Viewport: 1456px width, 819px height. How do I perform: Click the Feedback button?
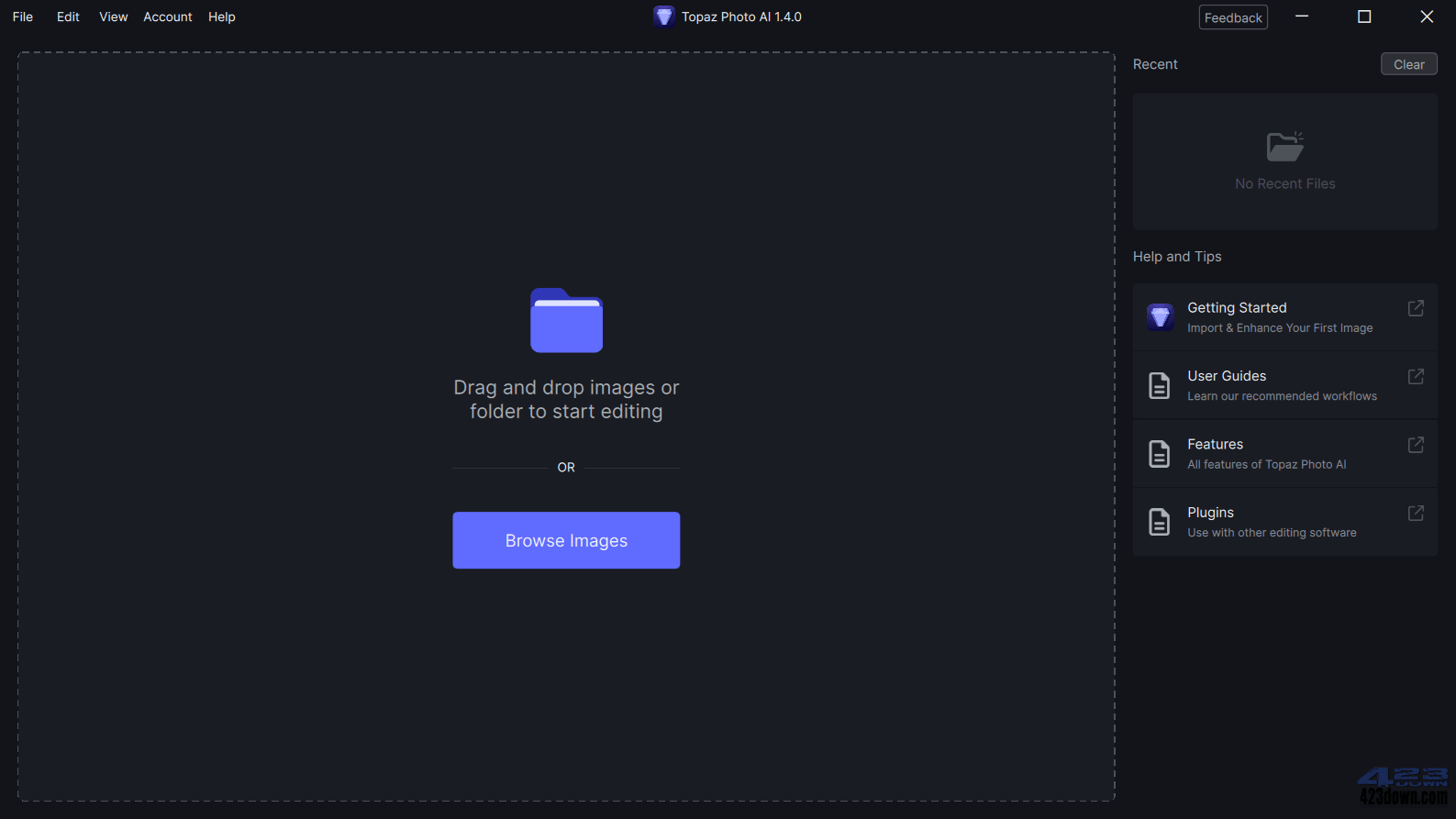(1233, 17)
